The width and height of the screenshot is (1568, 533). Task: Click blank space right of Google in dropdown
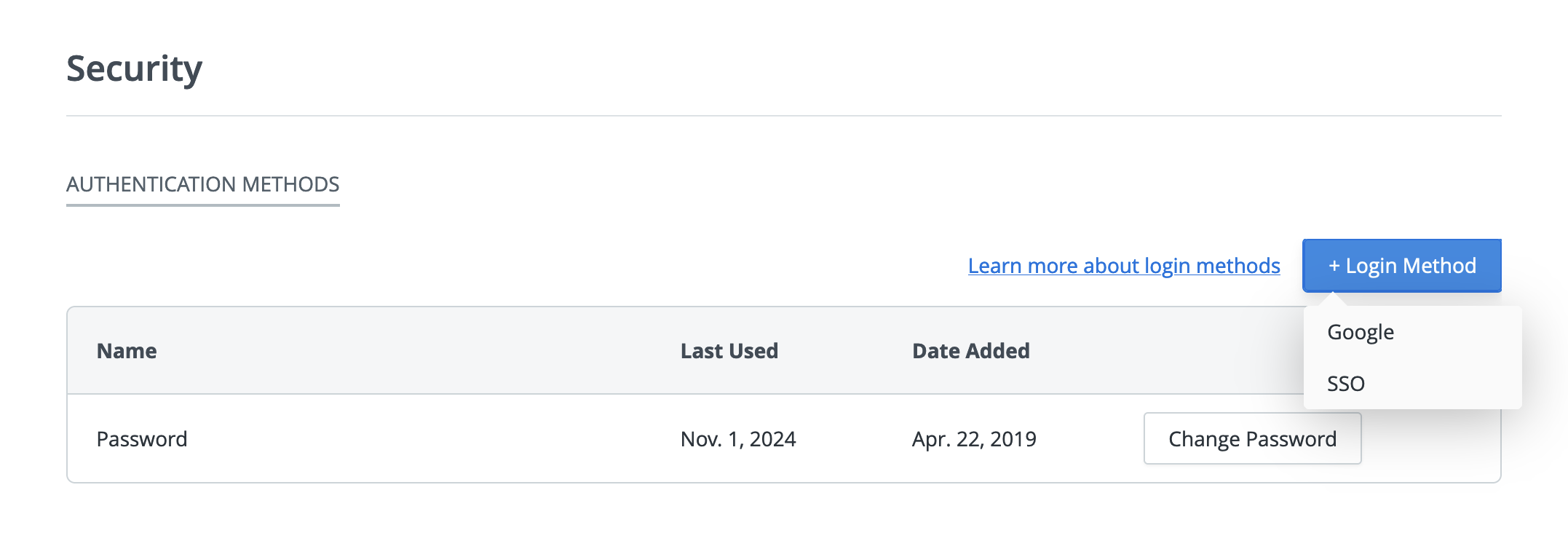pyautogui.click(x=1456, y=332)
